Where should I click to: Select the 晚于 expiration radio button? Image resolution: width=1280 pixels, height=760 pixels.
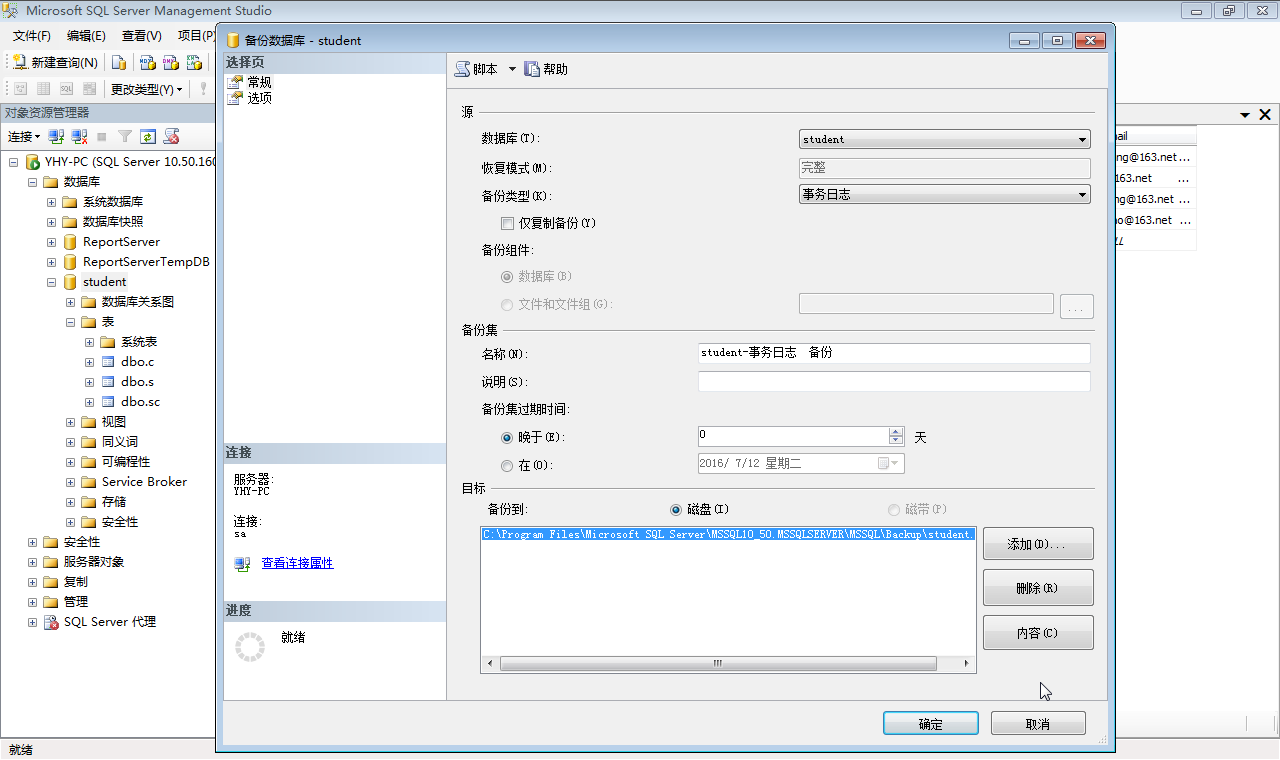[507, 437]
